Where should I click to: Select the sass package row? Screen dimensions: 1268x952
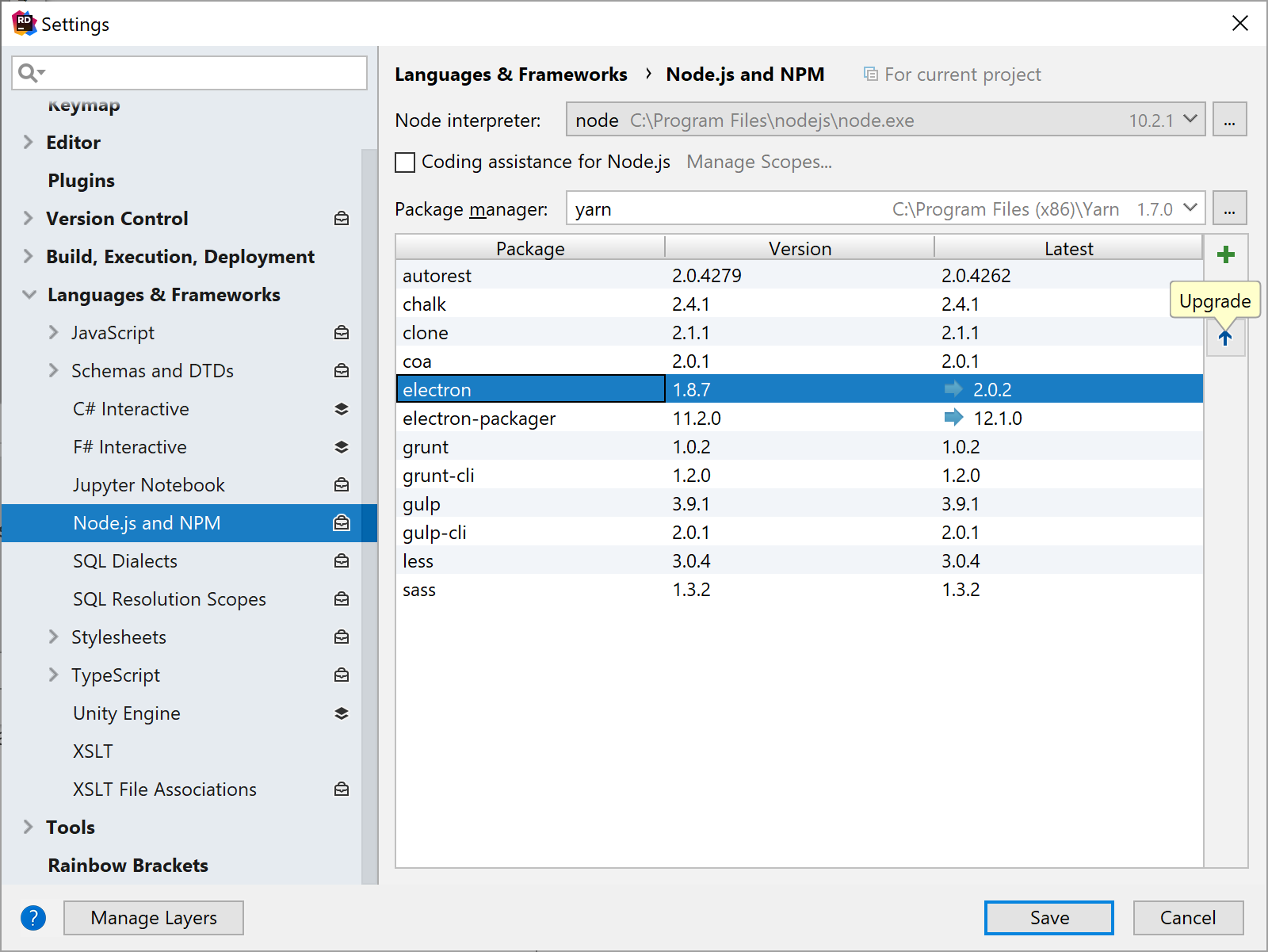800,589
